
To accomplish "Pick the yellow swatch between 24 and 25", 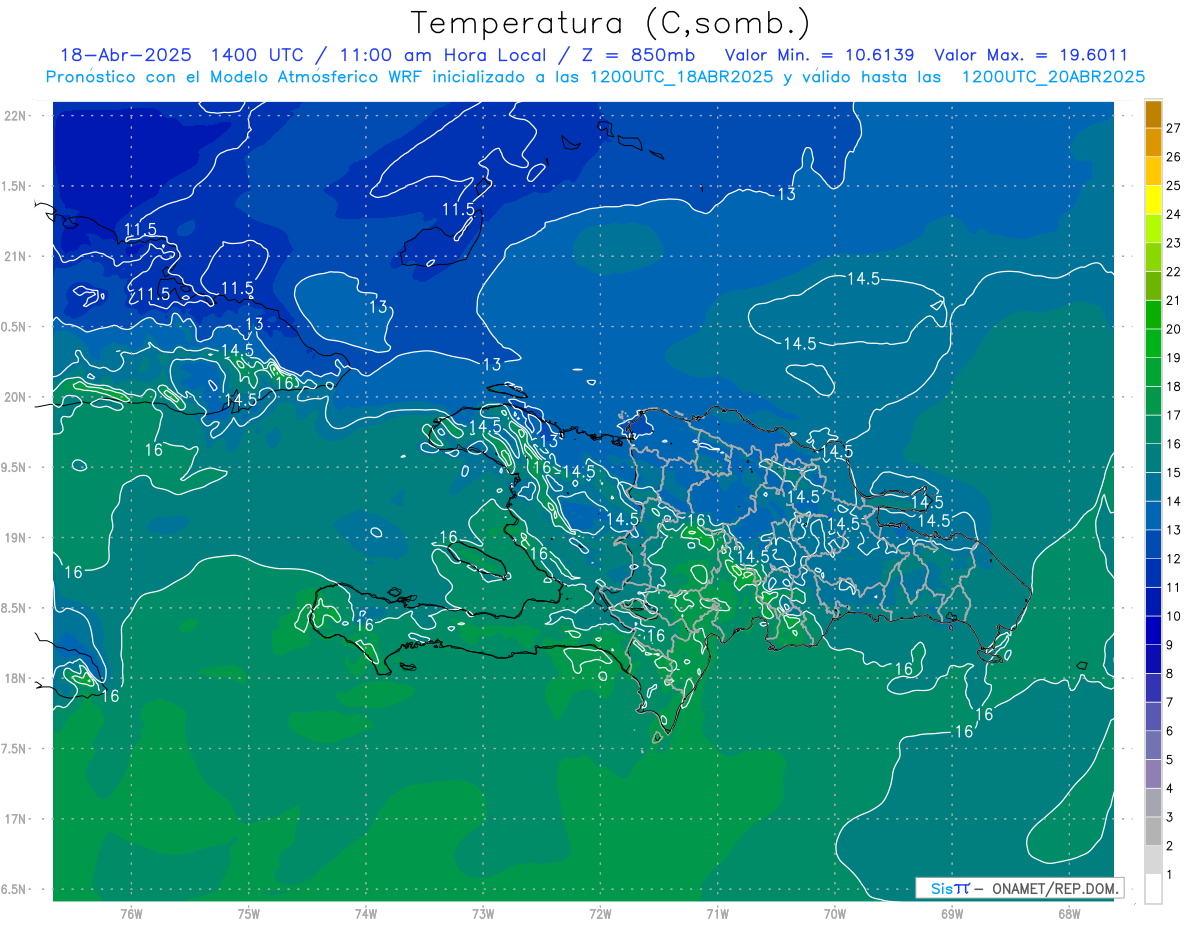I will click(x=1153, y=200).
